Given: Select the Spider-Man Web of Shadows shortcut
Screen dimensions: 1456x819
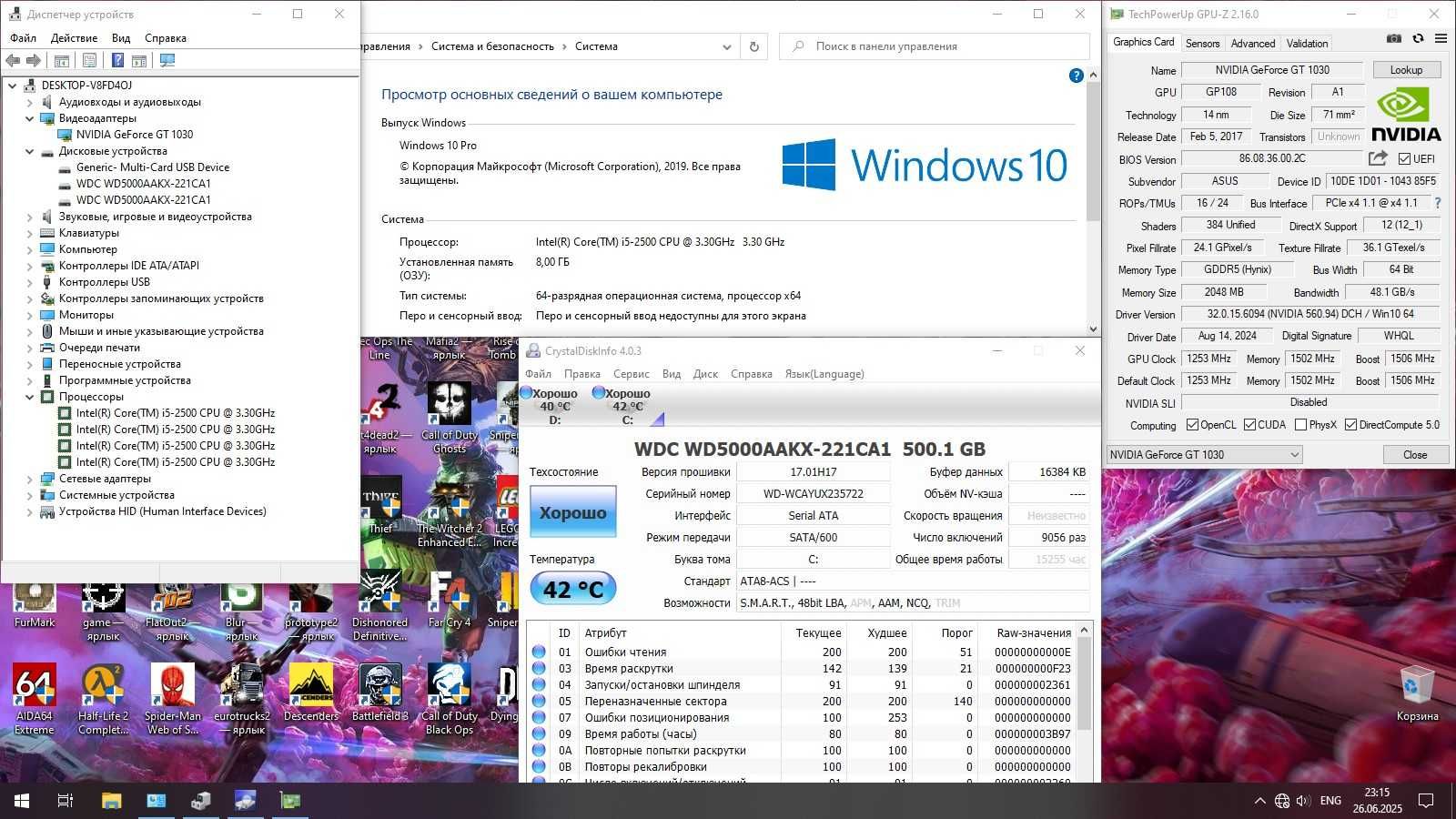Looking at the screenshot, I should [x=172, y=700].
